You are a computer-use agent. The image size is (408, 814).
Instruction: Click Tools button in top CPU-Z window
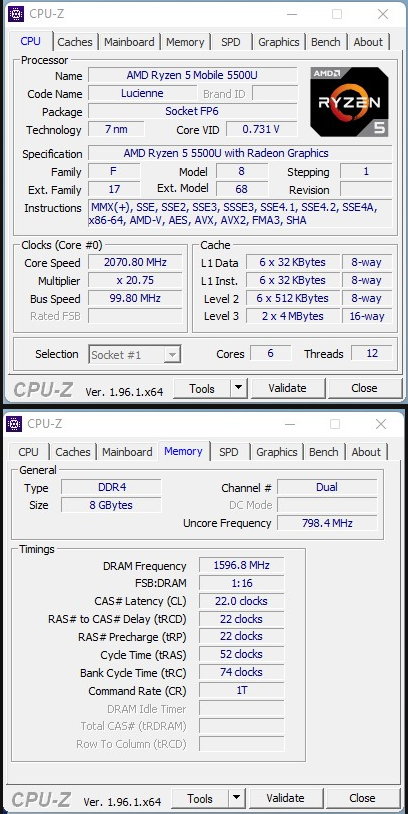(202, 388)
